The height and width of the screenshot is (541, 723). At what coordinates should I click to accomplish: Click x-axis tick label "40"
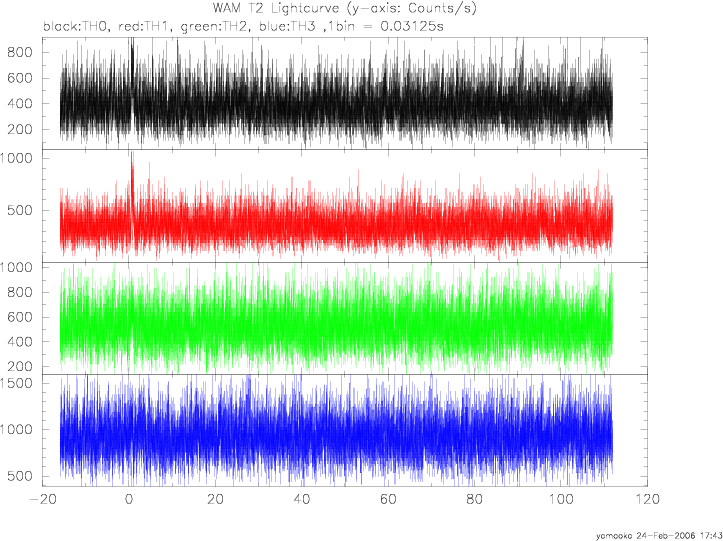tap(302, 500)
